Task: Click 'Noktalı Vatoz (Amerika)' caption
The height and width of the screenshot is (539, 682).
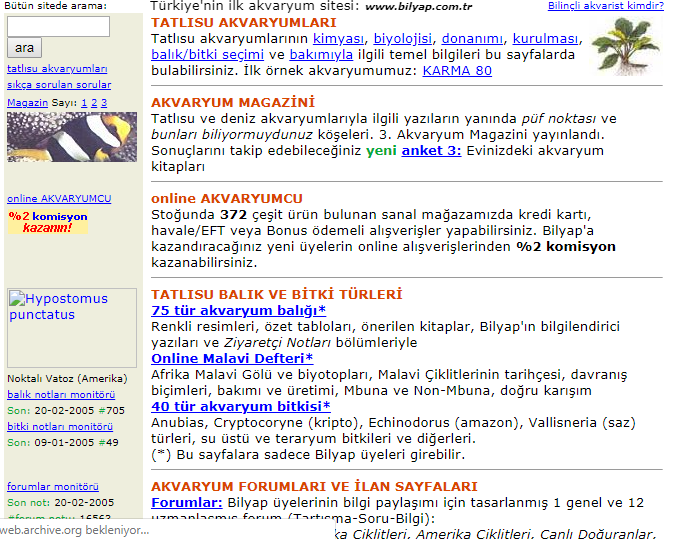Action: click(x=67, y=378)
